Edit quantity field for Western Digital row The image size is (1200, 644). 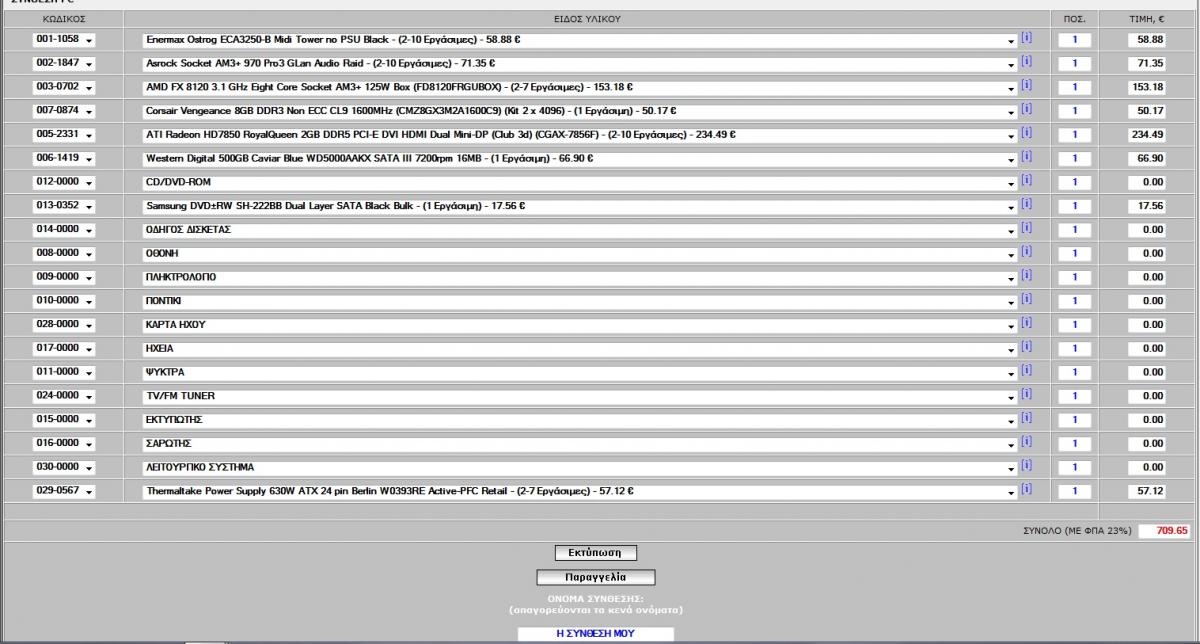click(1074, 159)
